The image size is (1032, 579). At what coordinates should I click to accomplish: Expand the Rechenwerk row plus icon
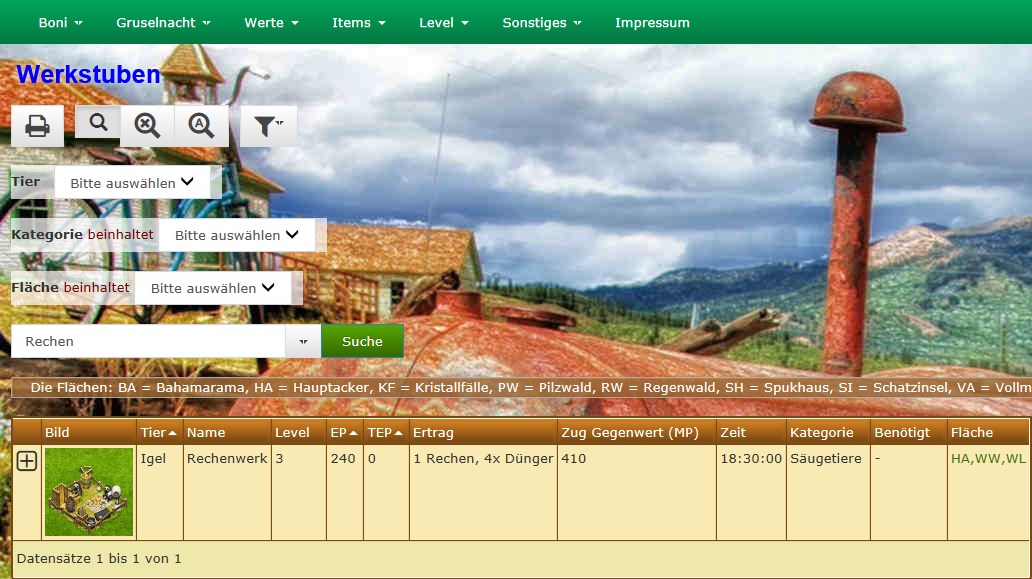(x=26, y=461)
